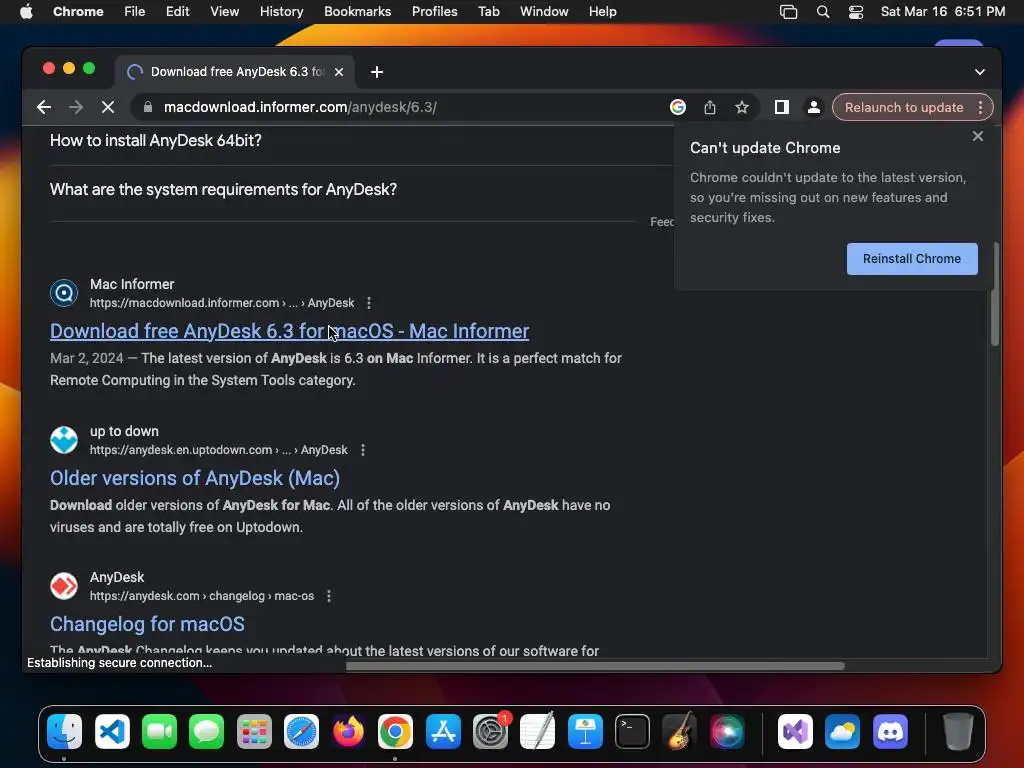Open Spotlight search in menu bar
Image resolution: width=1024 pixels, height=768 pixels.
coord(823,12)
